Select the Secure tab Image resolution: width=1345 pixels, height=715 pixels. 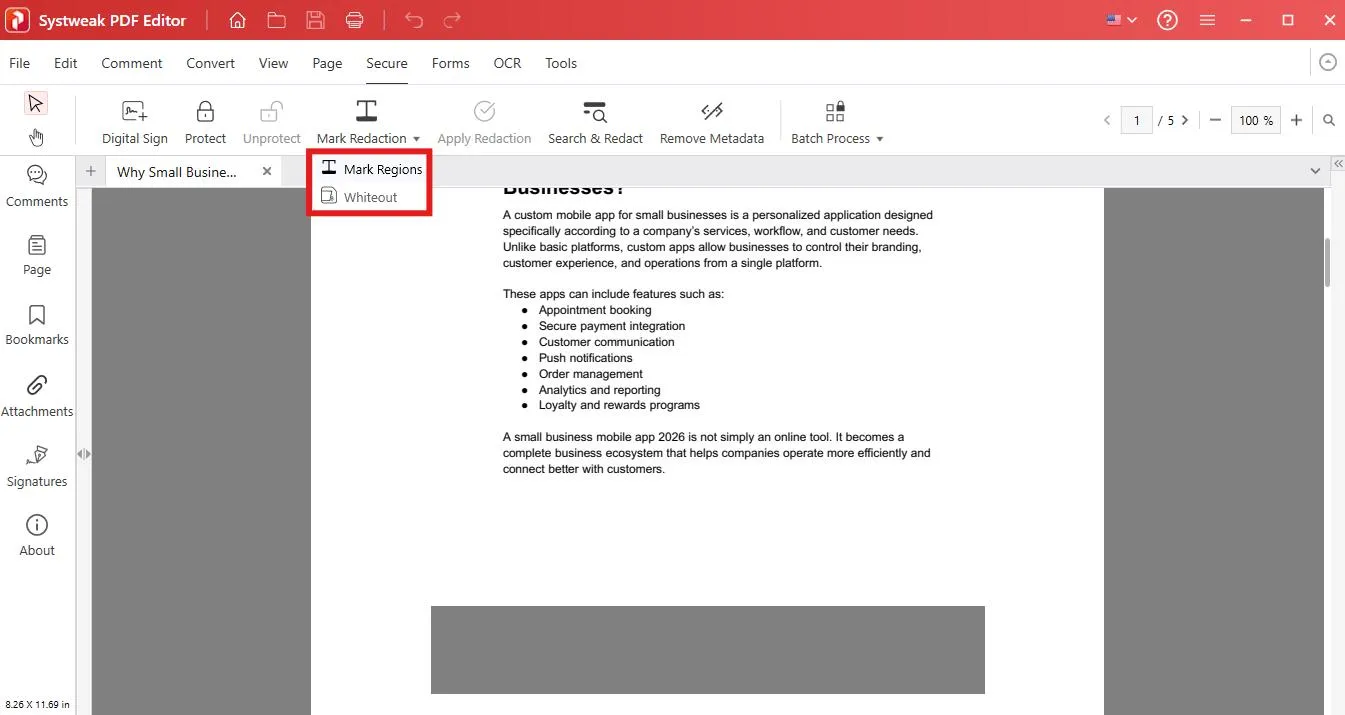[387, 63]
